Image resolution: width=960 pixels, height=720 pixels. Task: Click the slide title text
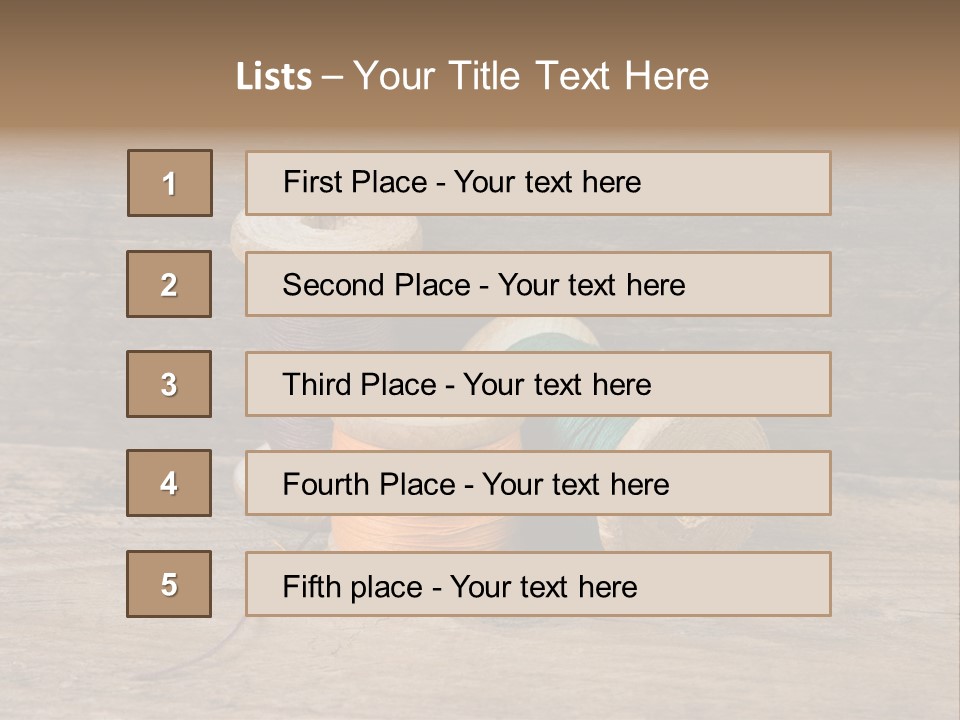coord(473,76)
